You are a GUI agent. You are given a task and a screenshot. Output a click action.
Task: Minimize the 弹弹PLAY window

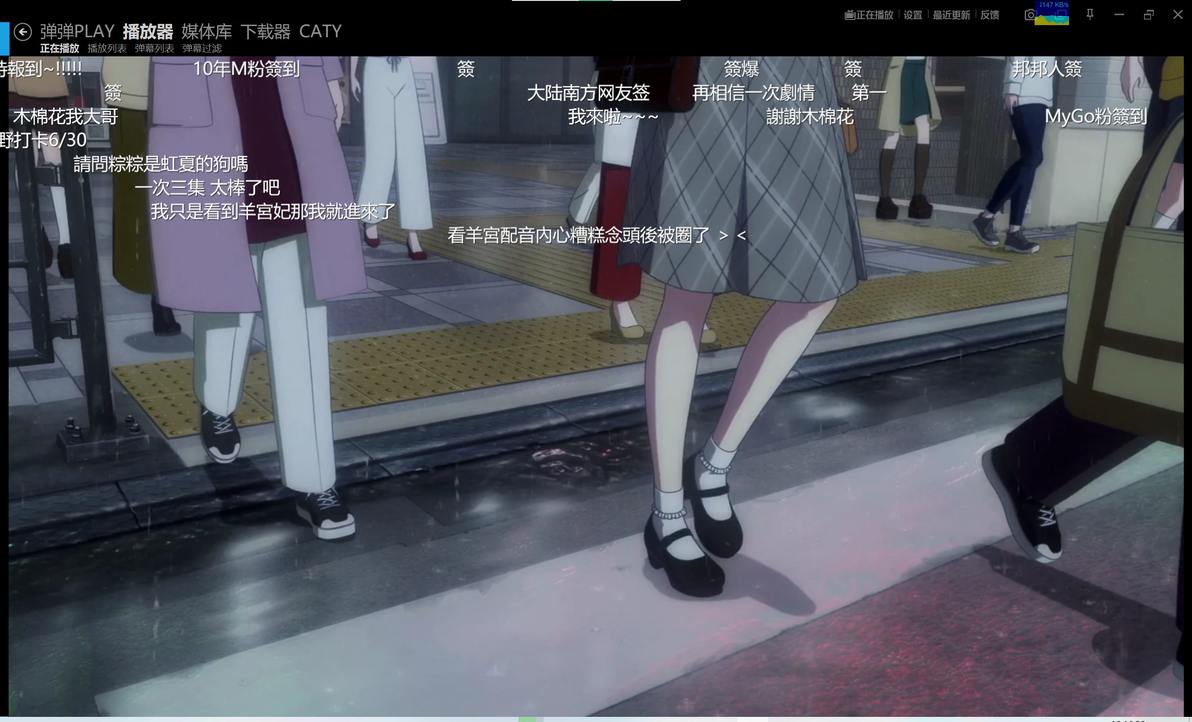coord(1119,14)
